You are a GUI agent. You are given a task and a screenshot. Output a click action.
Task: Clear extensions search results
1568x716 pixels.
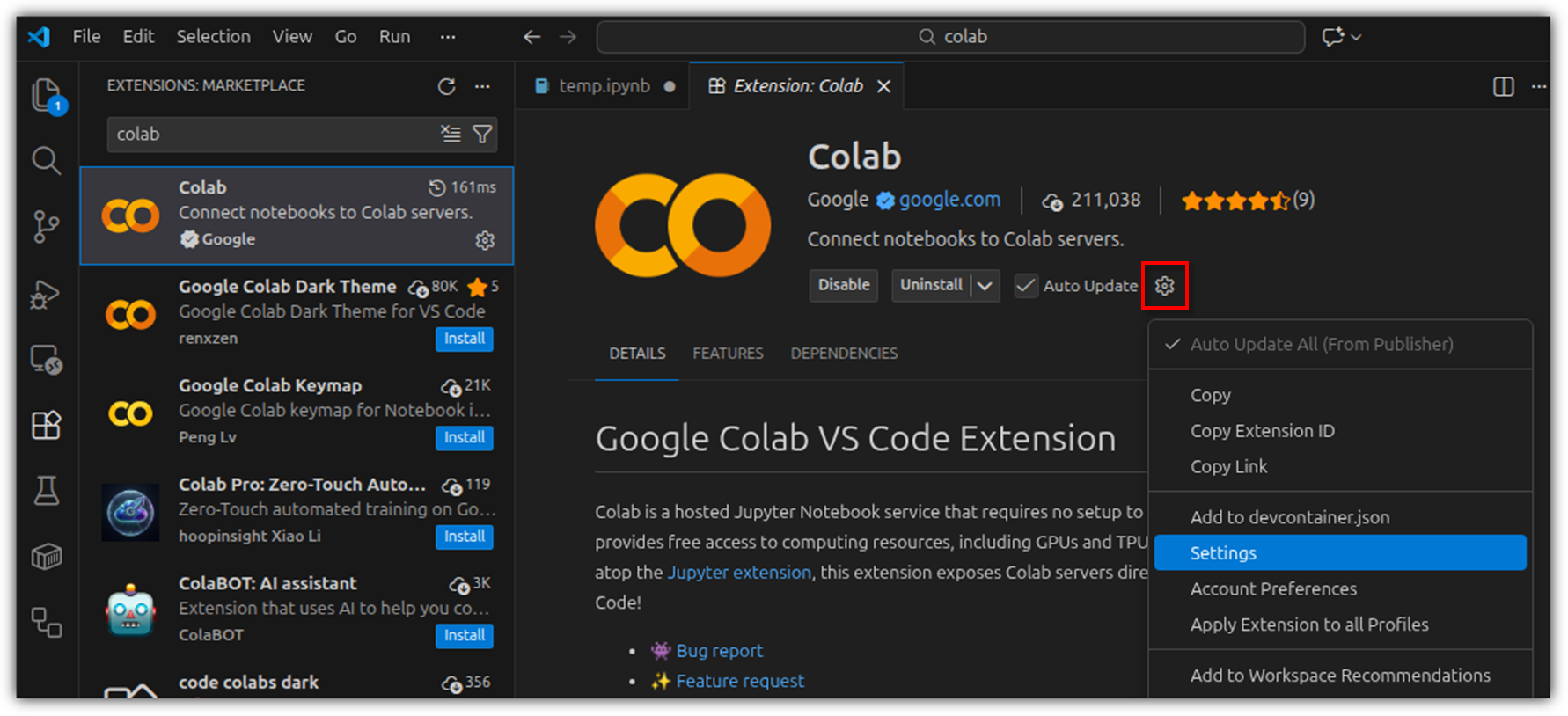[451, 134]
